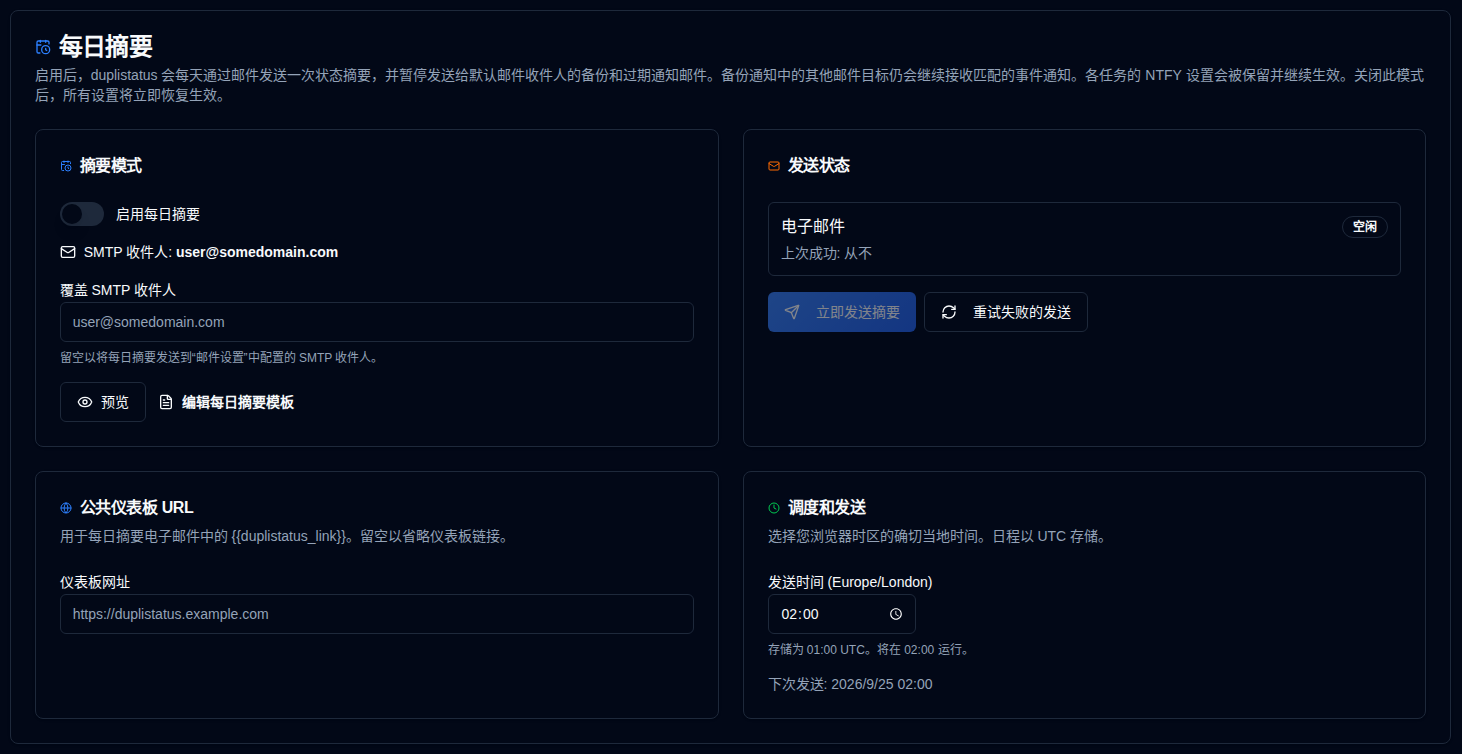This screenshot has width=1462, height=754.
Task: Click the 每日摘要 page heading
Action: [106, 47]
